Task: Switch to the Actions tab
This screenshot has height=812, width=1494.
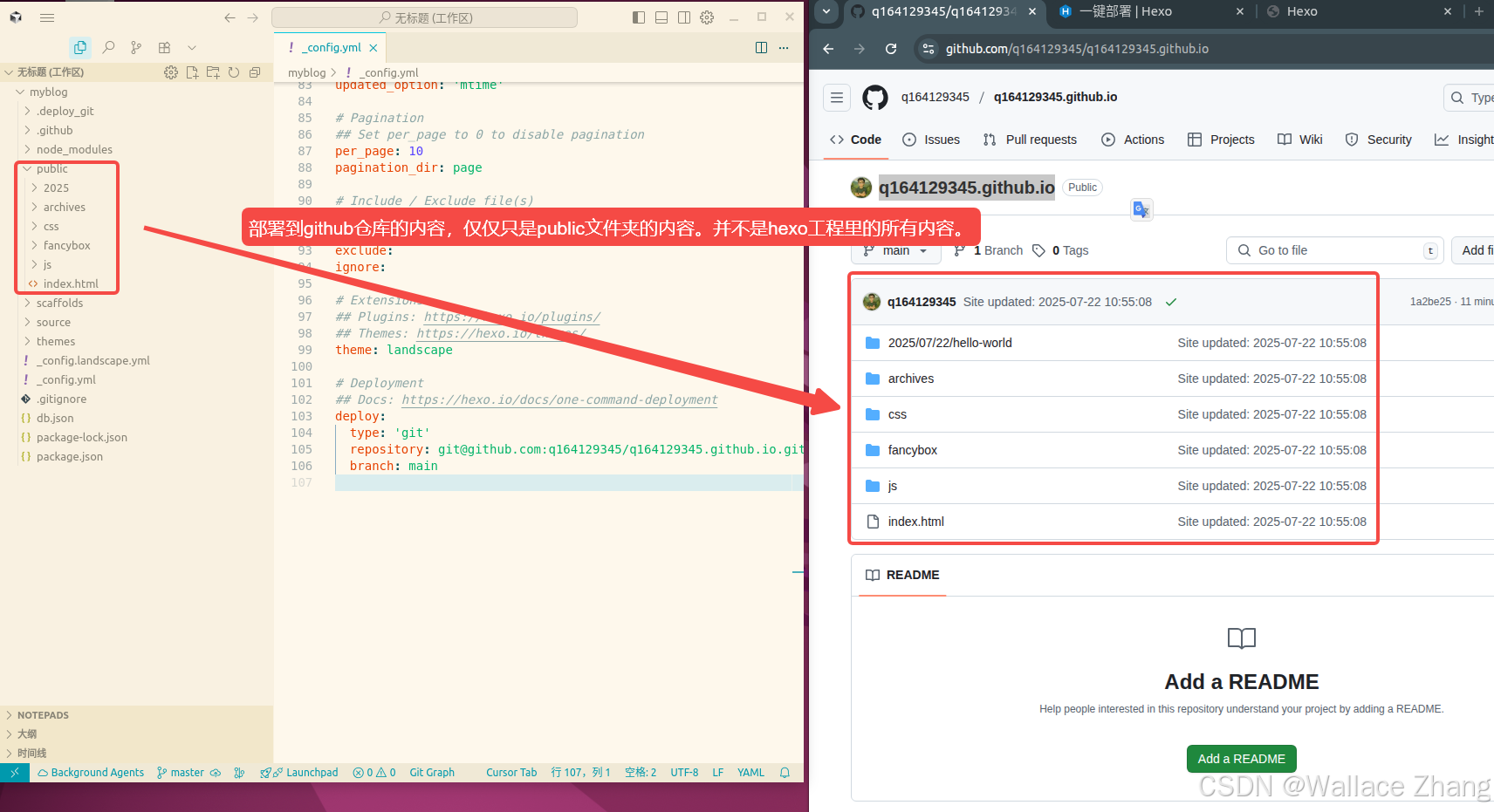Action: [x=1133, y=140]
